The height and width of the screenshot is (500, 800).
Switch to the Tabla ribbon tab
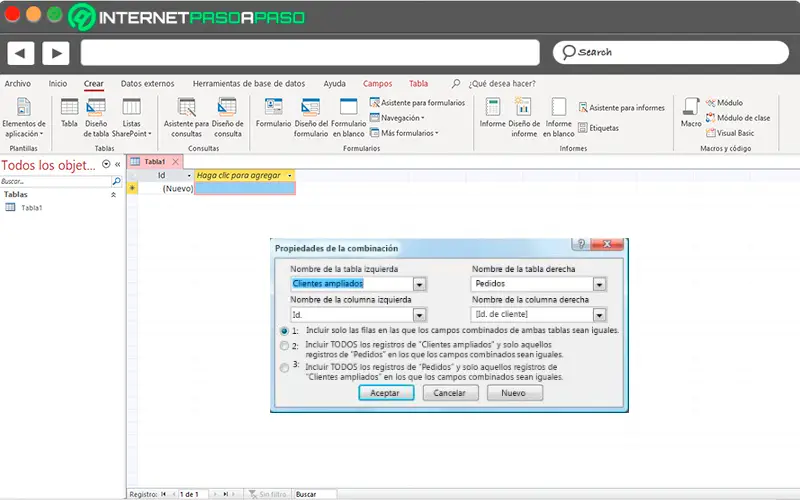click(418, 84)
